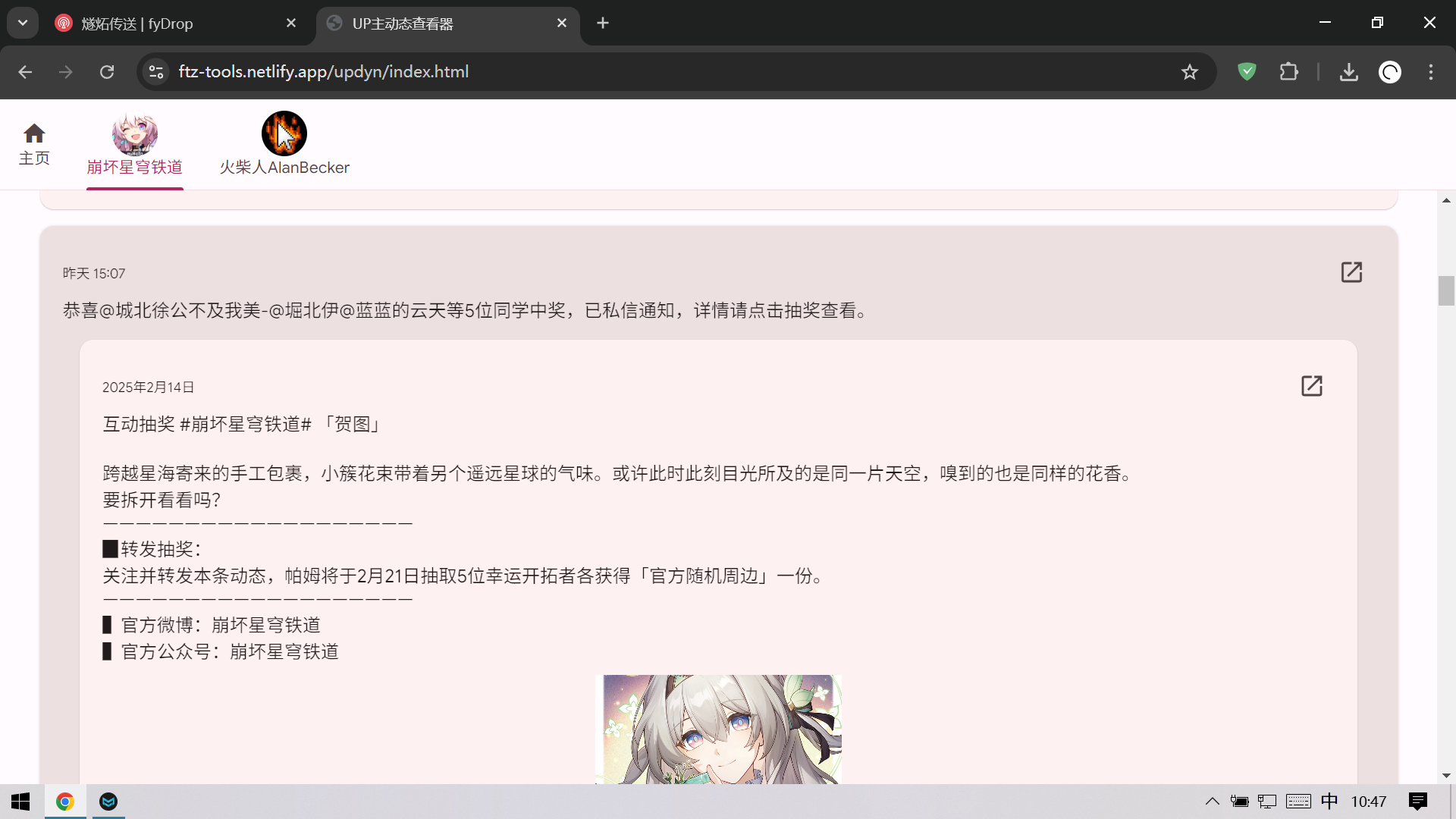Viewport: 1456px width, 819px height.
Task: Bookmark this page with the star
Action: (x=1189, y=72)
